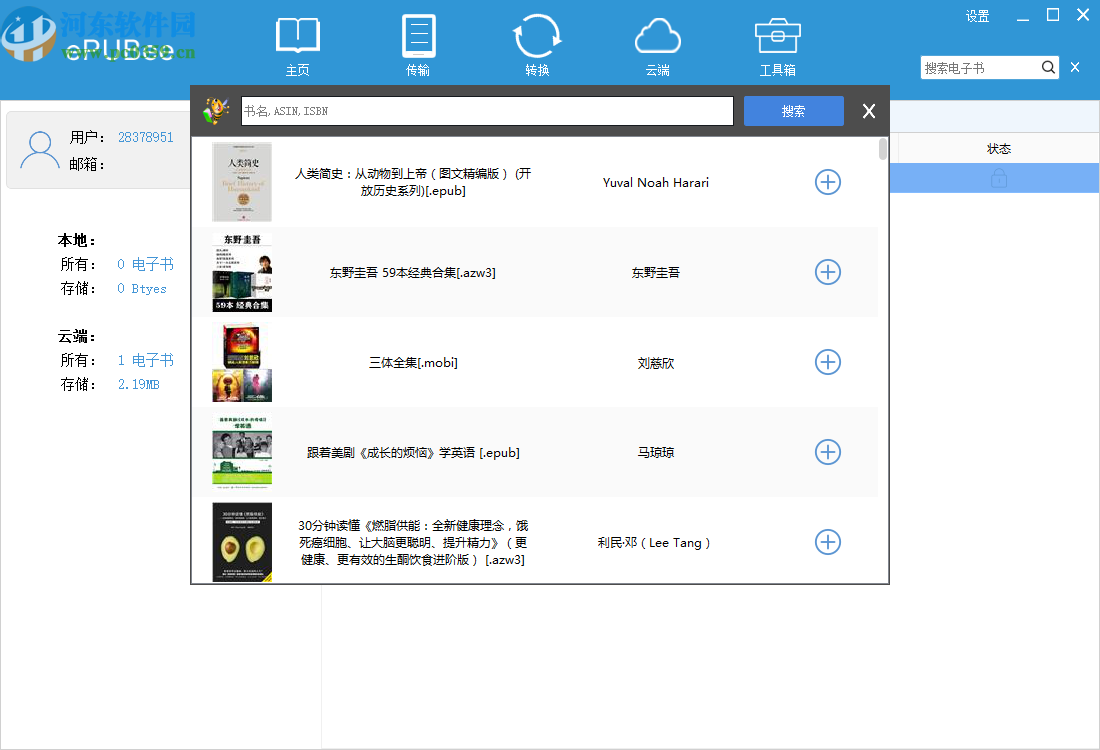Select title 跟着美剧《成长的烦恼》学英语 [.epub]
This screenshot has height=750, width=1100.
click(413, 453)
